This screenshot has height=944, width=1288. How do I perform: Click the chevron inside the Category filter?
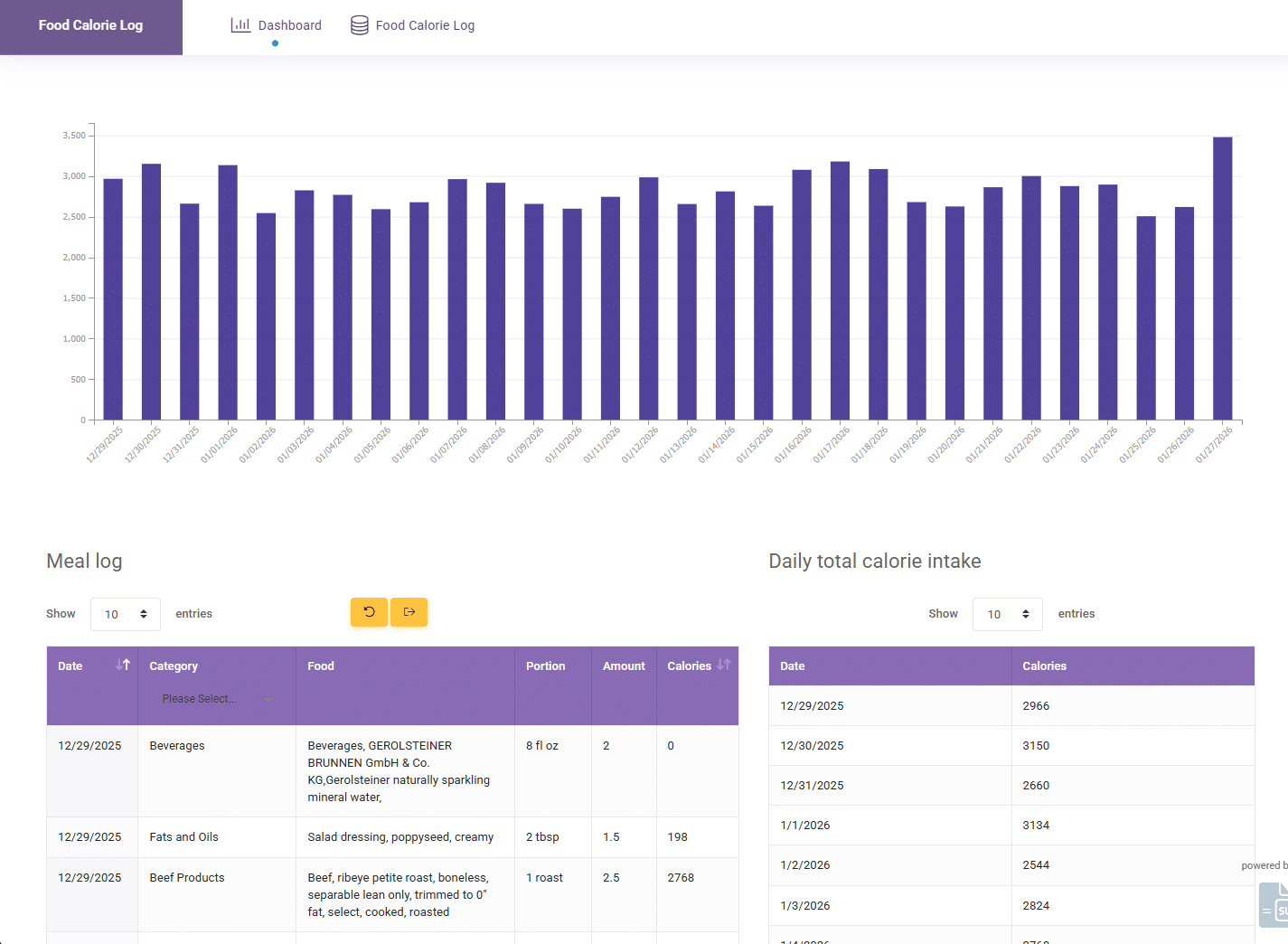coord(268,698)
